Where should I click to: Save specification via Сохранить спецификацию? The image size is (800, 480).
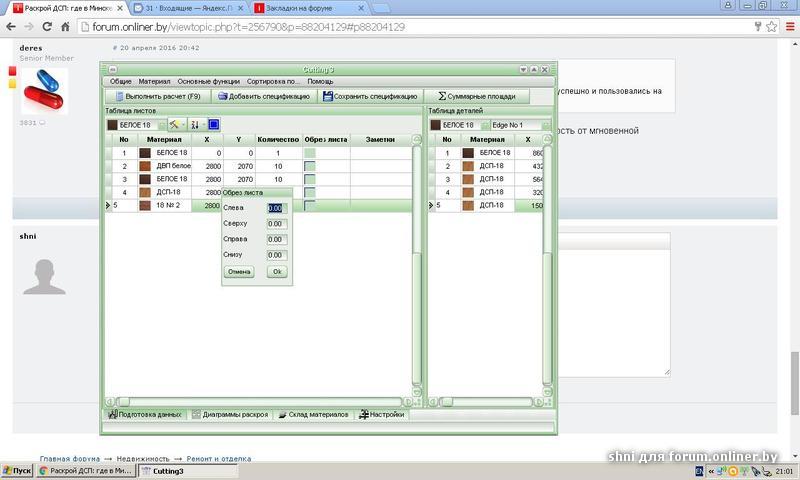click(370, 96)
